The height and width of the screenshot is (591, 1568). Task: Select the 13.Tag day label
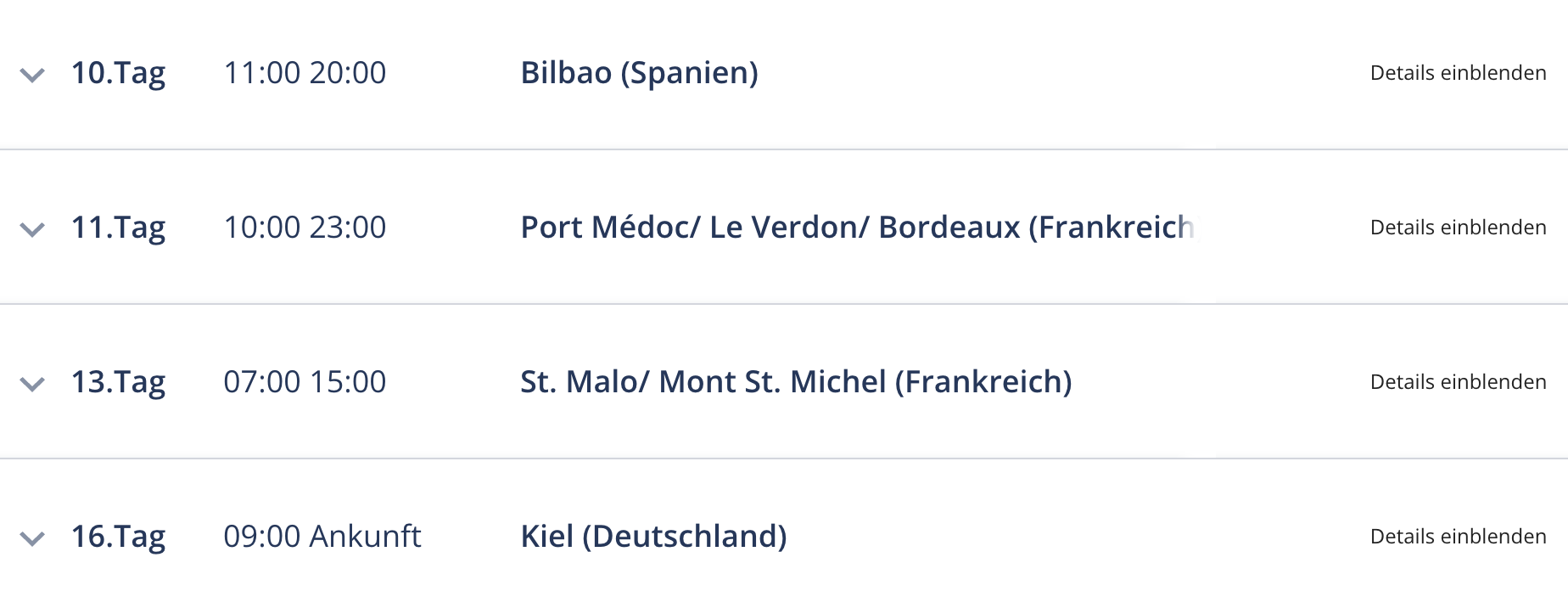(118, 383)
